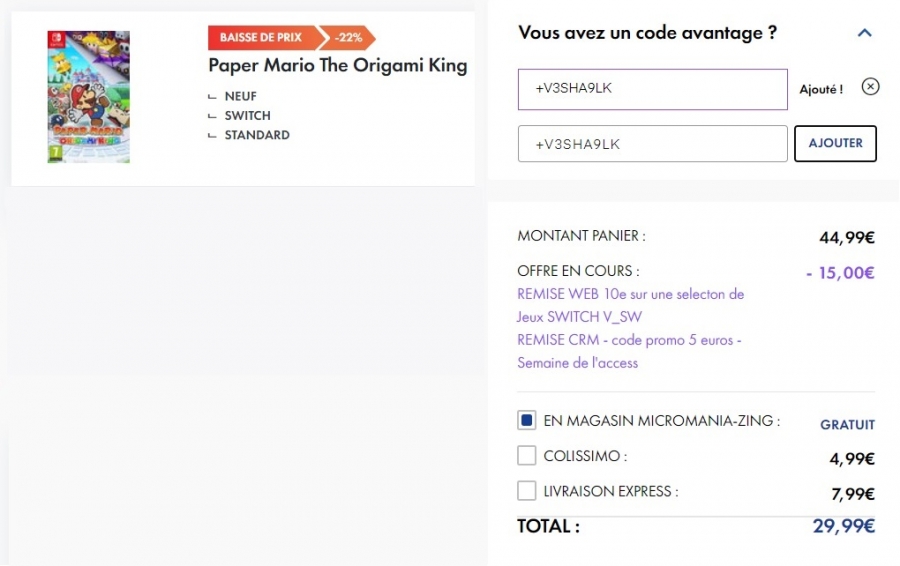
Task: Check the COLISSIMO delivery option
Action: click(527, 456)
